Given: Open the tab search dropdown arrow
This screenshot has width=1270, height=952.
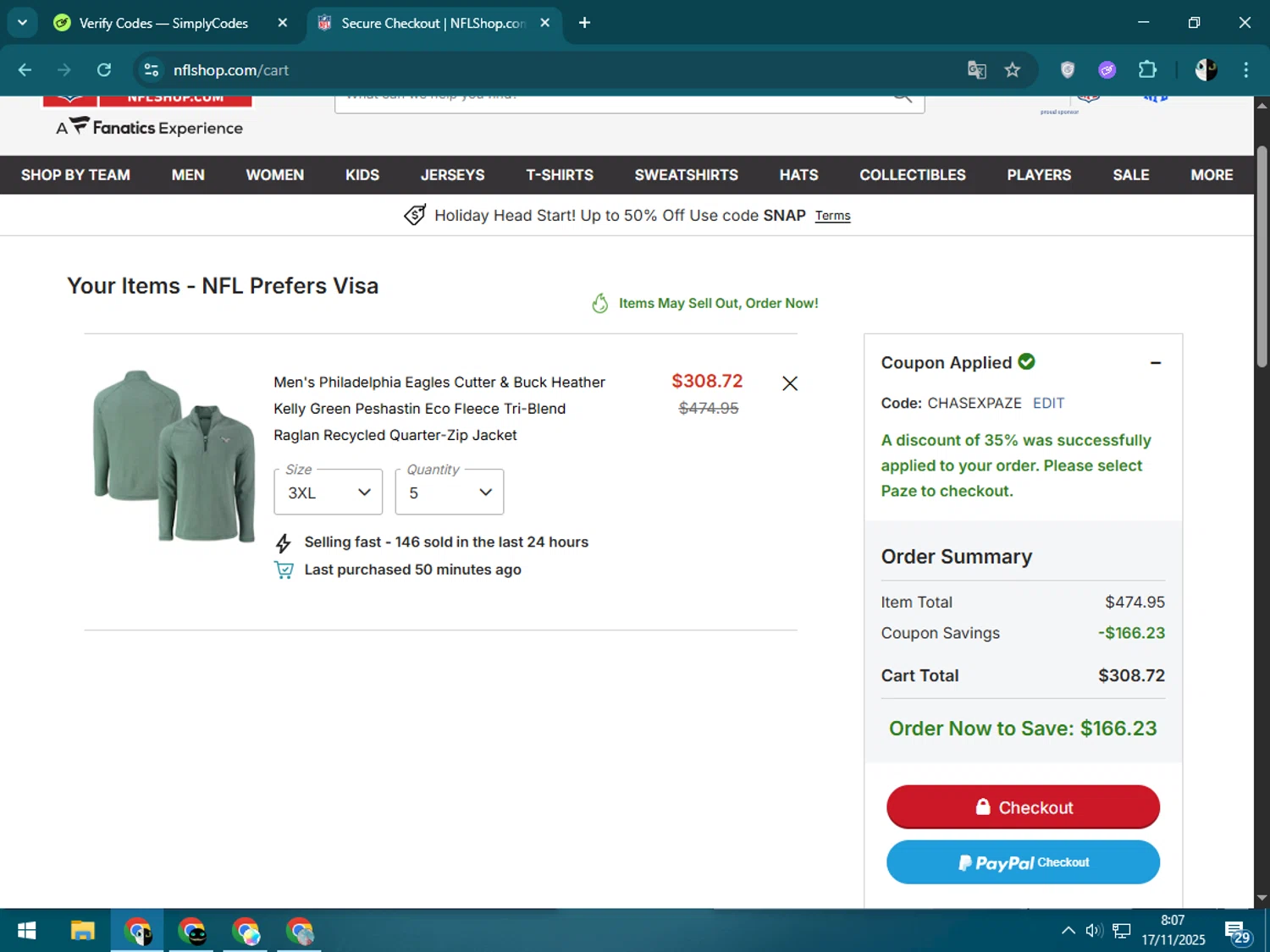Looking at the screenshot, I should [x=23, y=23].
